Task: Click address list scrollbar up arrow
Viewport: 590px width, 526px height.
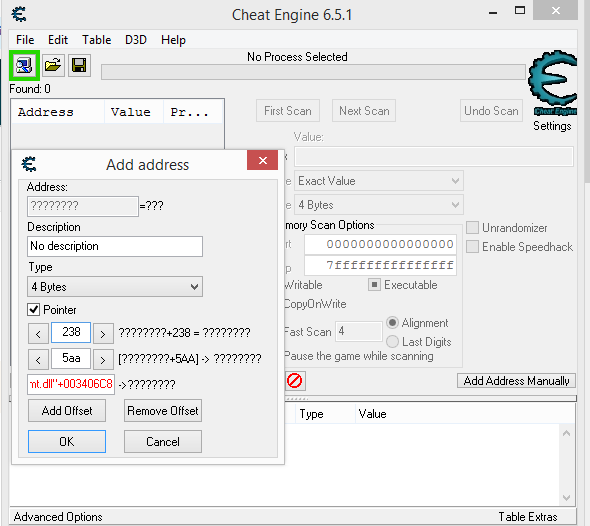Action: tap(567, 433)
